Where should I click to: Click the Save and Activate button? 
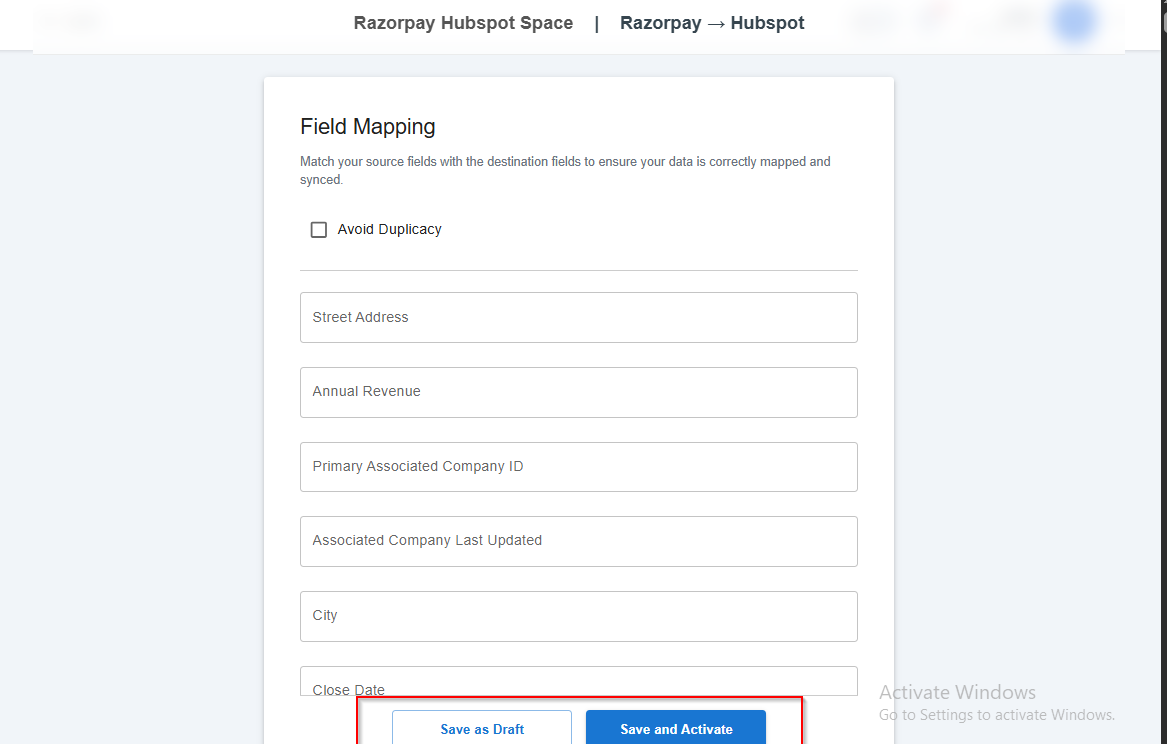click(676, 728)
